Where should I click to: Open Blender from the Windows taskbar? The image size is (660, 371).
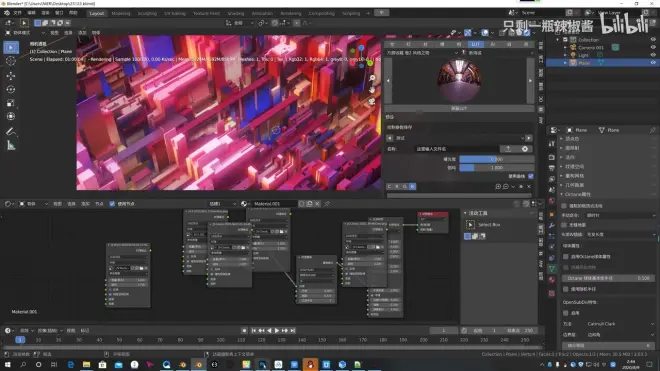pyautogui.click(x=199, y=364)
